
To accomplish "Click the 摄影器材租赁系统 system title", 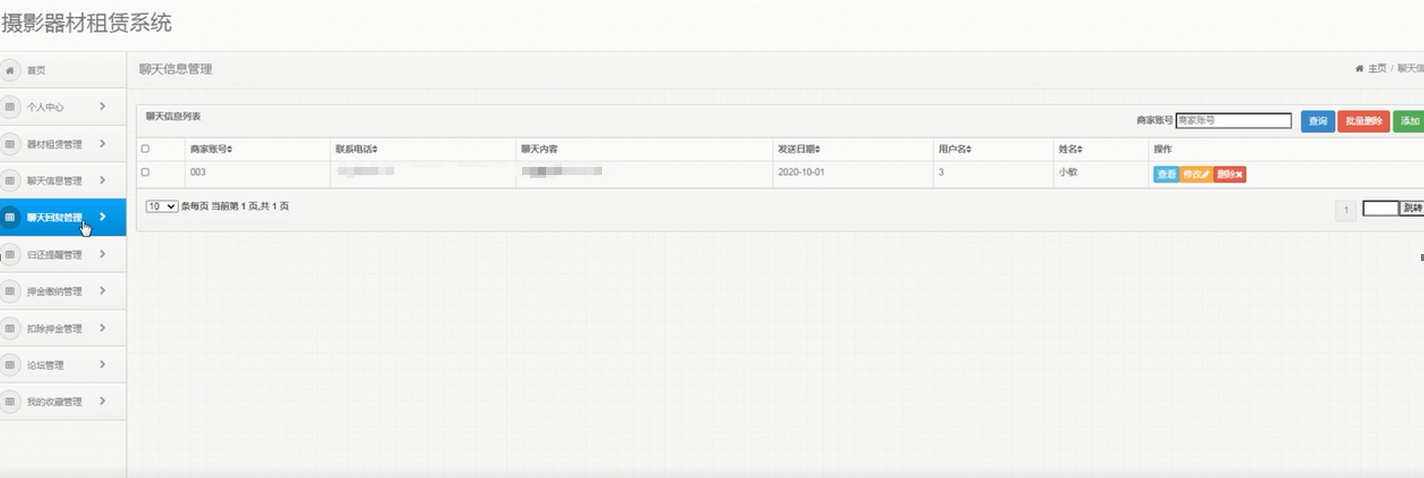I will [86, 22].
